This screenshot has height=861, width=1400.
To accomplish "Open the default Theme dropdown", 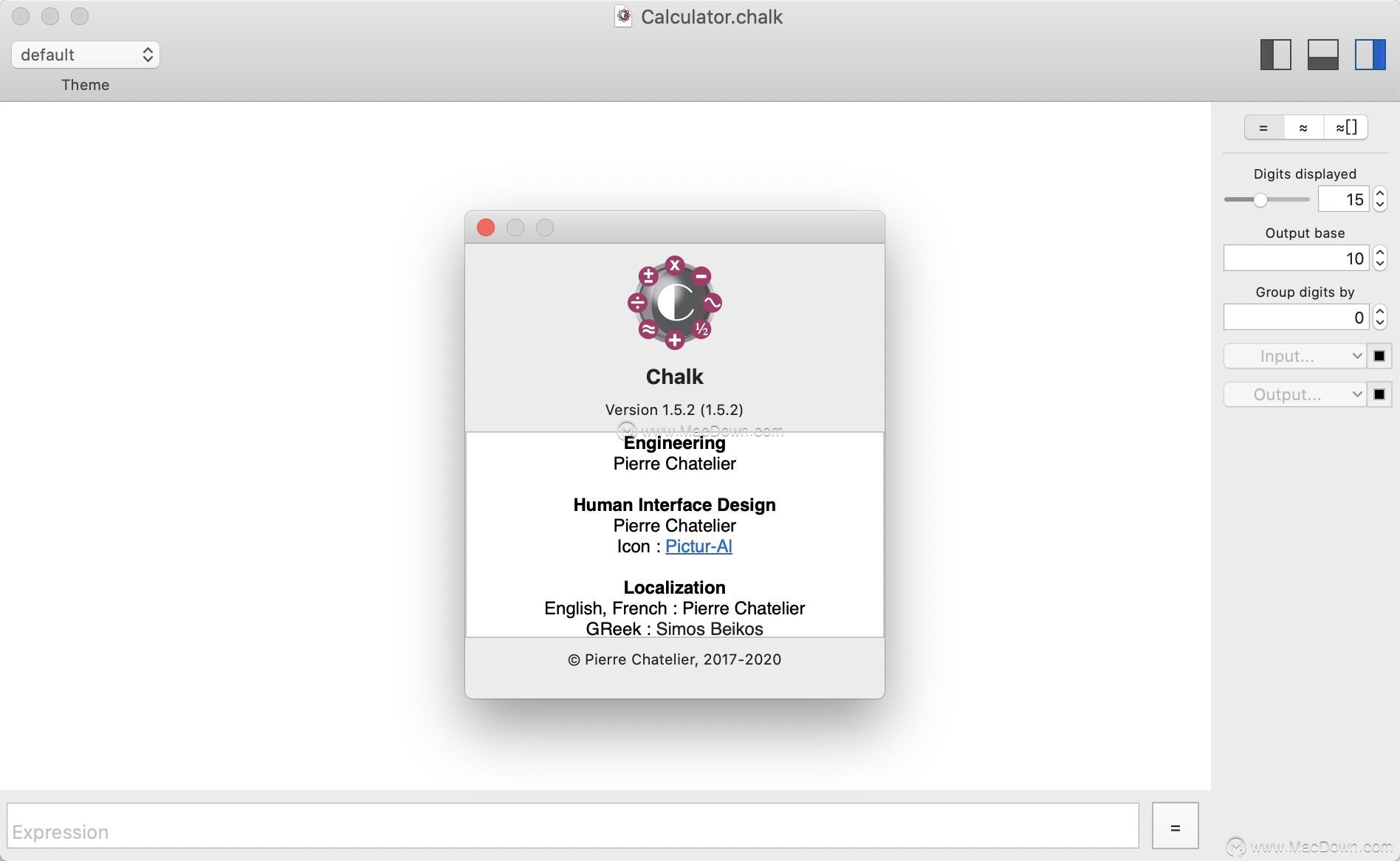I will 86,55.
